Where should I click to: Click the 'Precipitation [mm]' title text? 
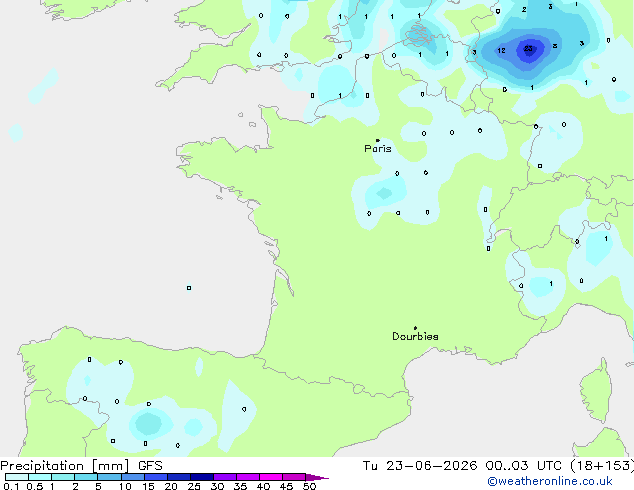point(65,466)
